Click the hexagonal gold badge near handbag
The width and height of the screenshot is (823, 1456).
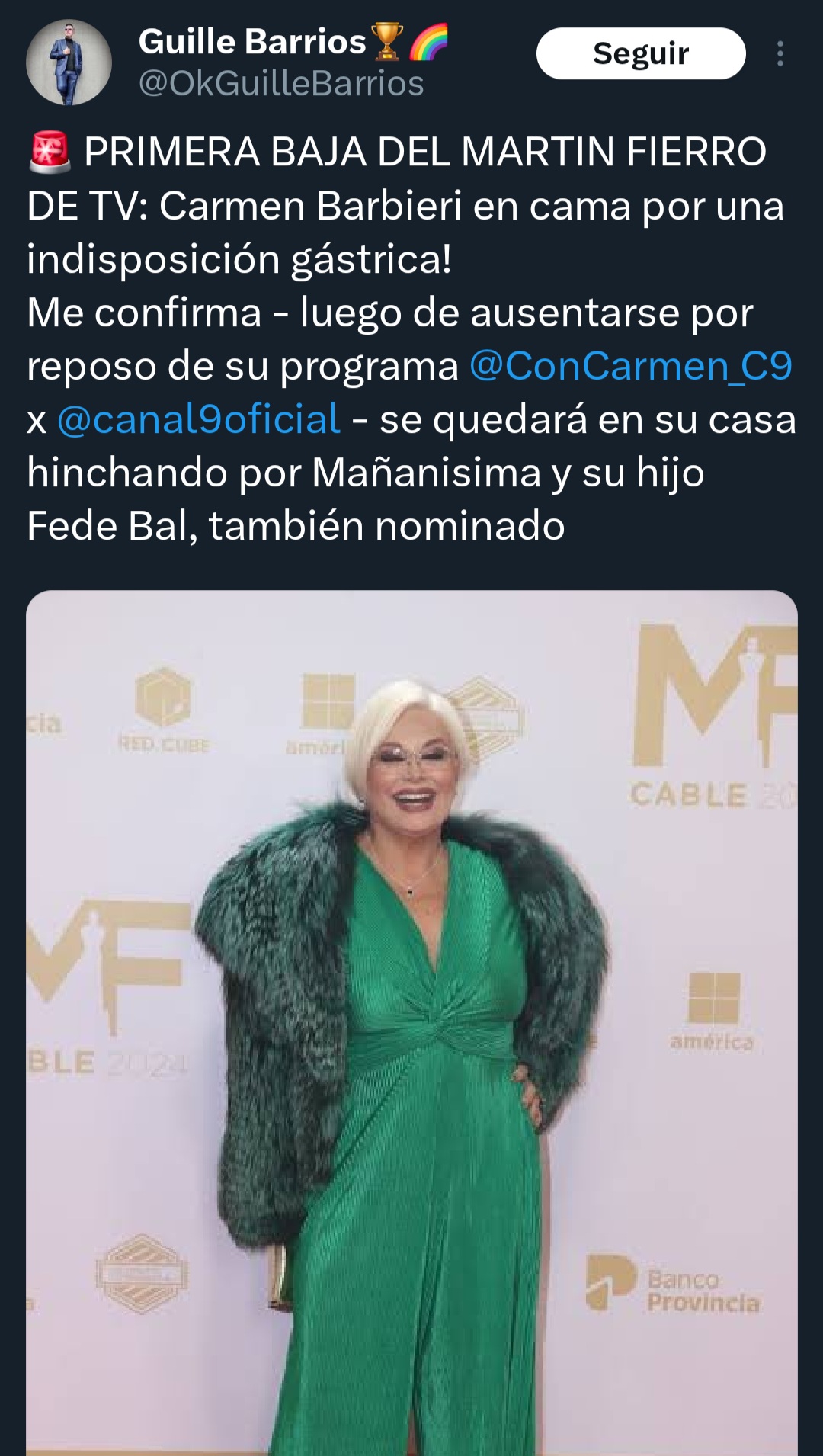point(142,1273)
